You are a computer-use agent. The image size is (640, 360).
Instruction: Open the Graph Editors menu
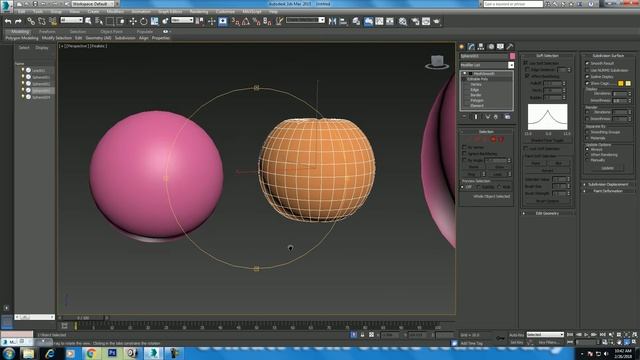click(x=170, y=12)
